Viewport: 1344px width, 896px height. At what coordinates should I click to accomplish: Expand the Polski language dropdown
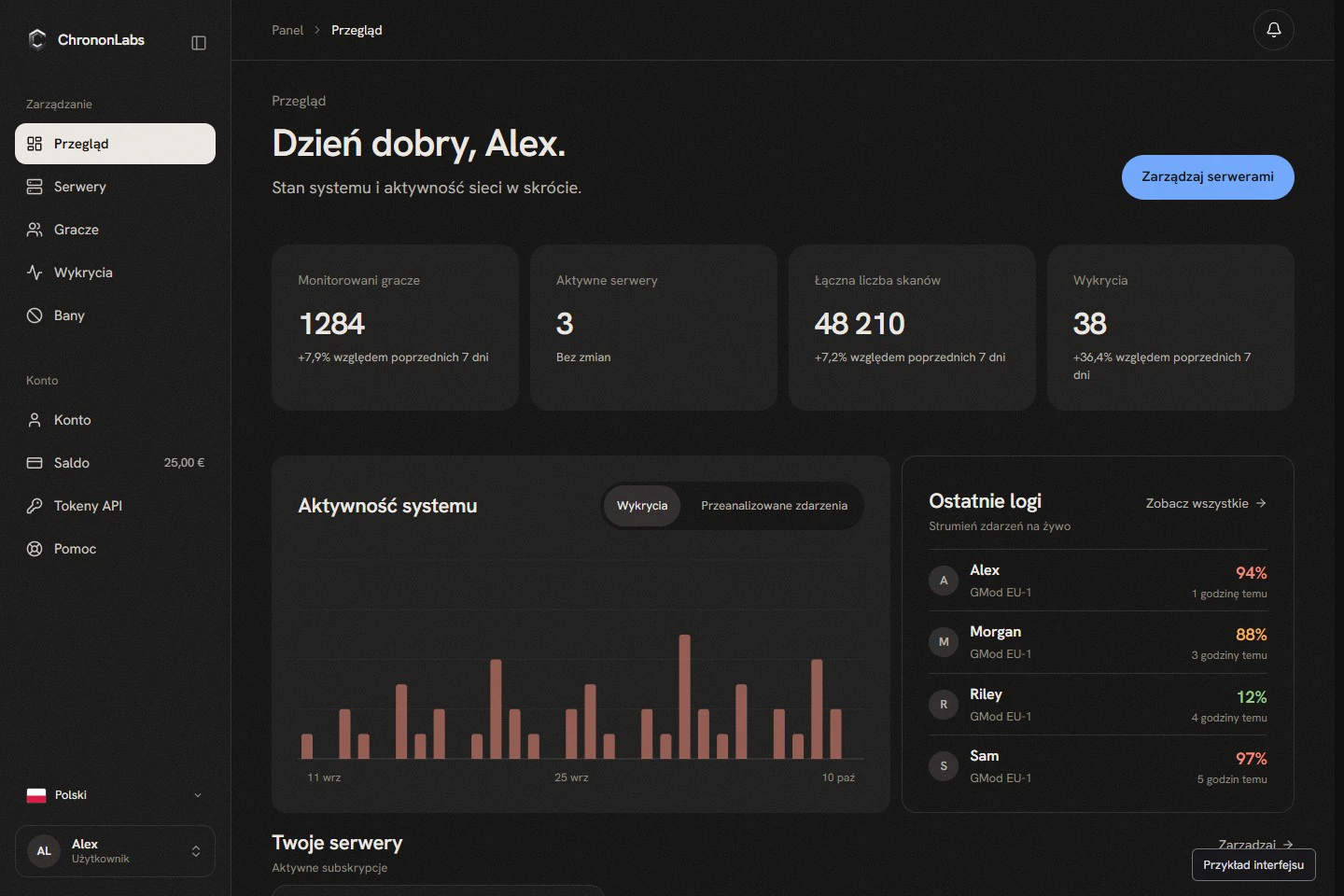tap(116, 795)
